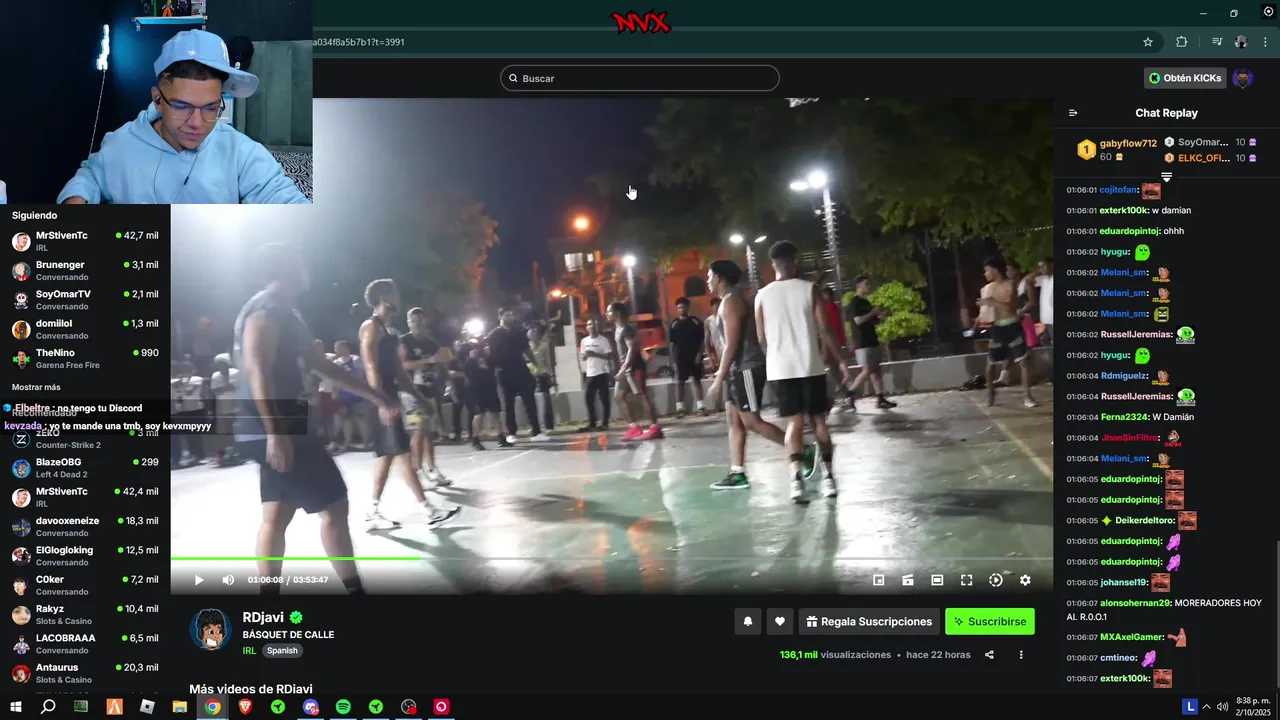Viewport: 1280px width, 720px height.
Task: Open Roblox from the taskbar
Action: [x=147, y=707]
